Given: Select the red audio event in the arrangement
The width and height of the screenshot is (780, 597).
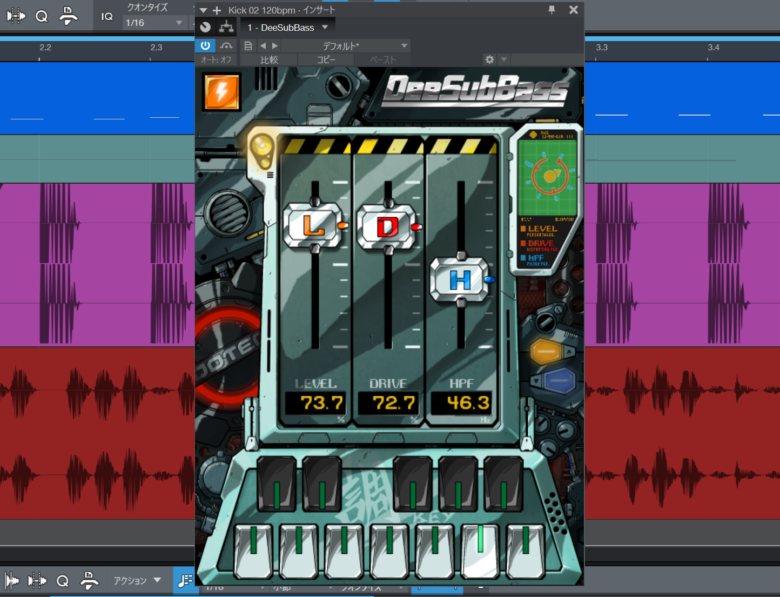Looking at the screenshot, I should [97, 433].
